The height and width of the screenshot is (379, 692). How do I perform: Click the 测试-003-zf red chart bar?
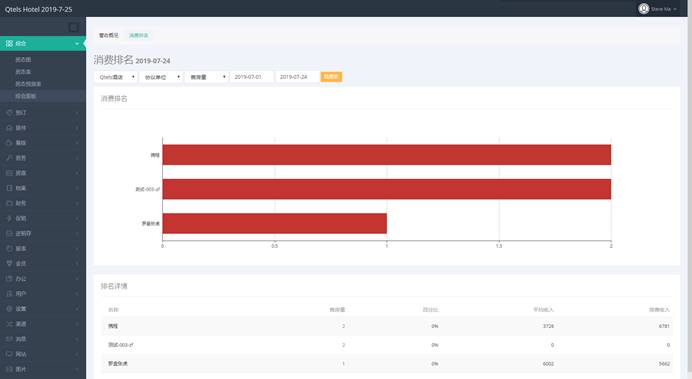pyautogui.click(x=387, y=189)
